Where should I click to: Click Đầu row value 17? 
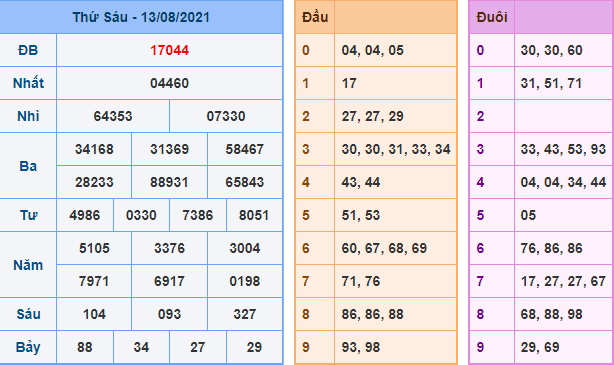(x=349, y=83)
